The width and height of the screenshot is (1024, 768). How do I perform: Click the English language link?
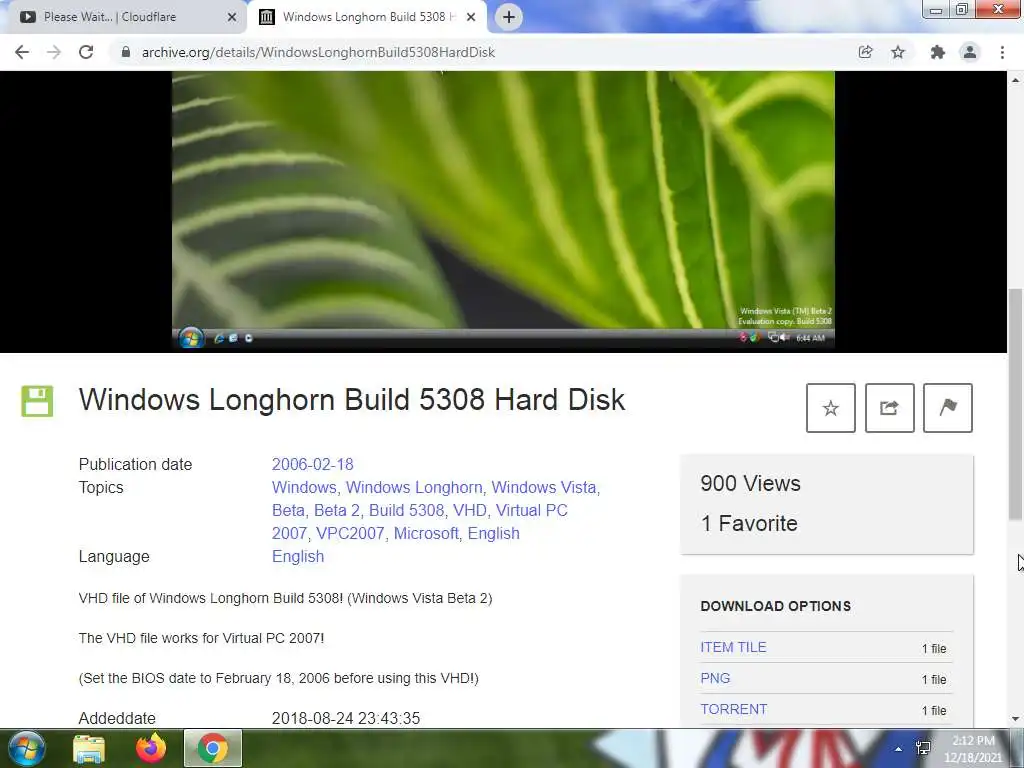(x=298, y=556)
